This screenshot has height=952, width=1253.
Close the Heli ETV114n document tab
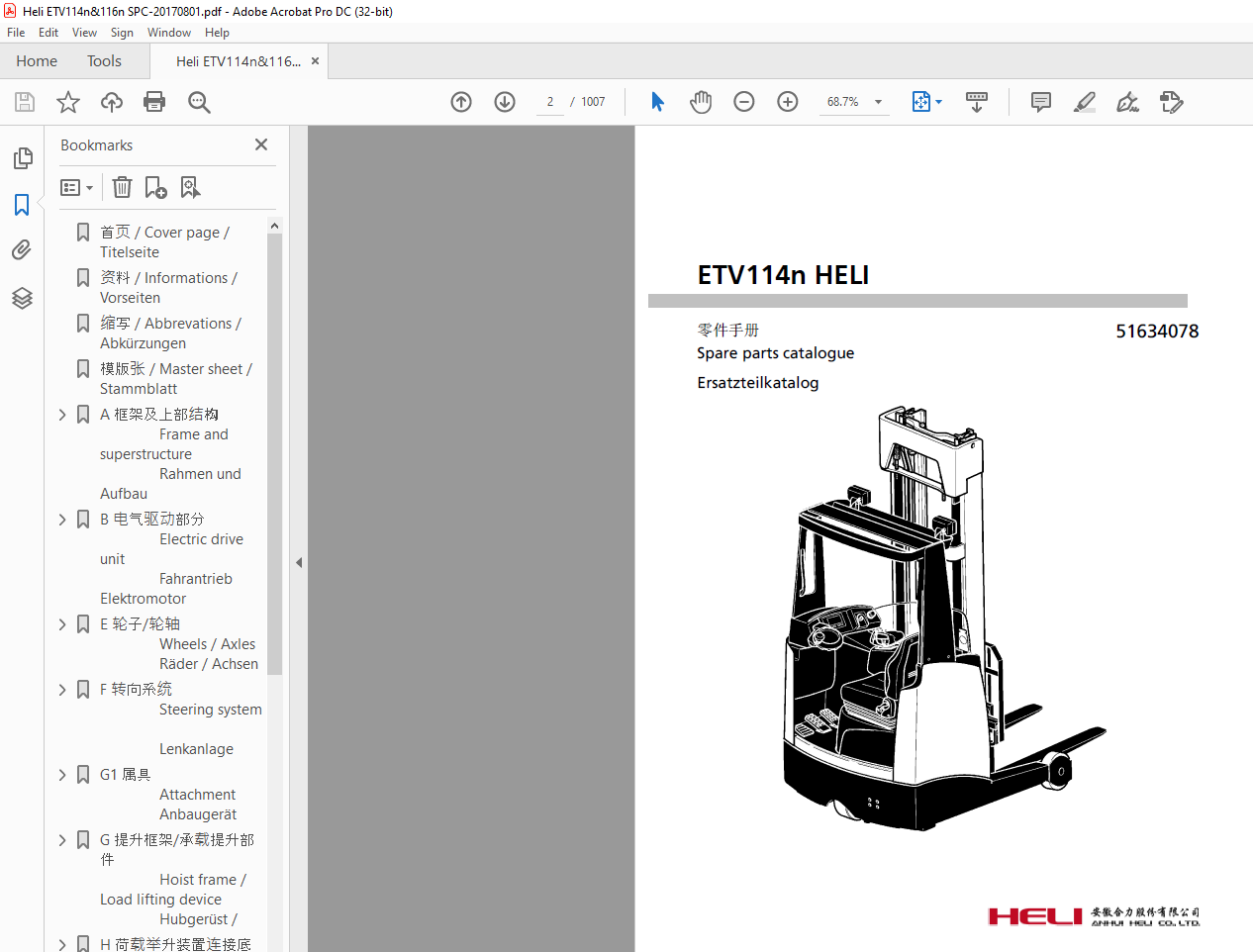(315, 61)
